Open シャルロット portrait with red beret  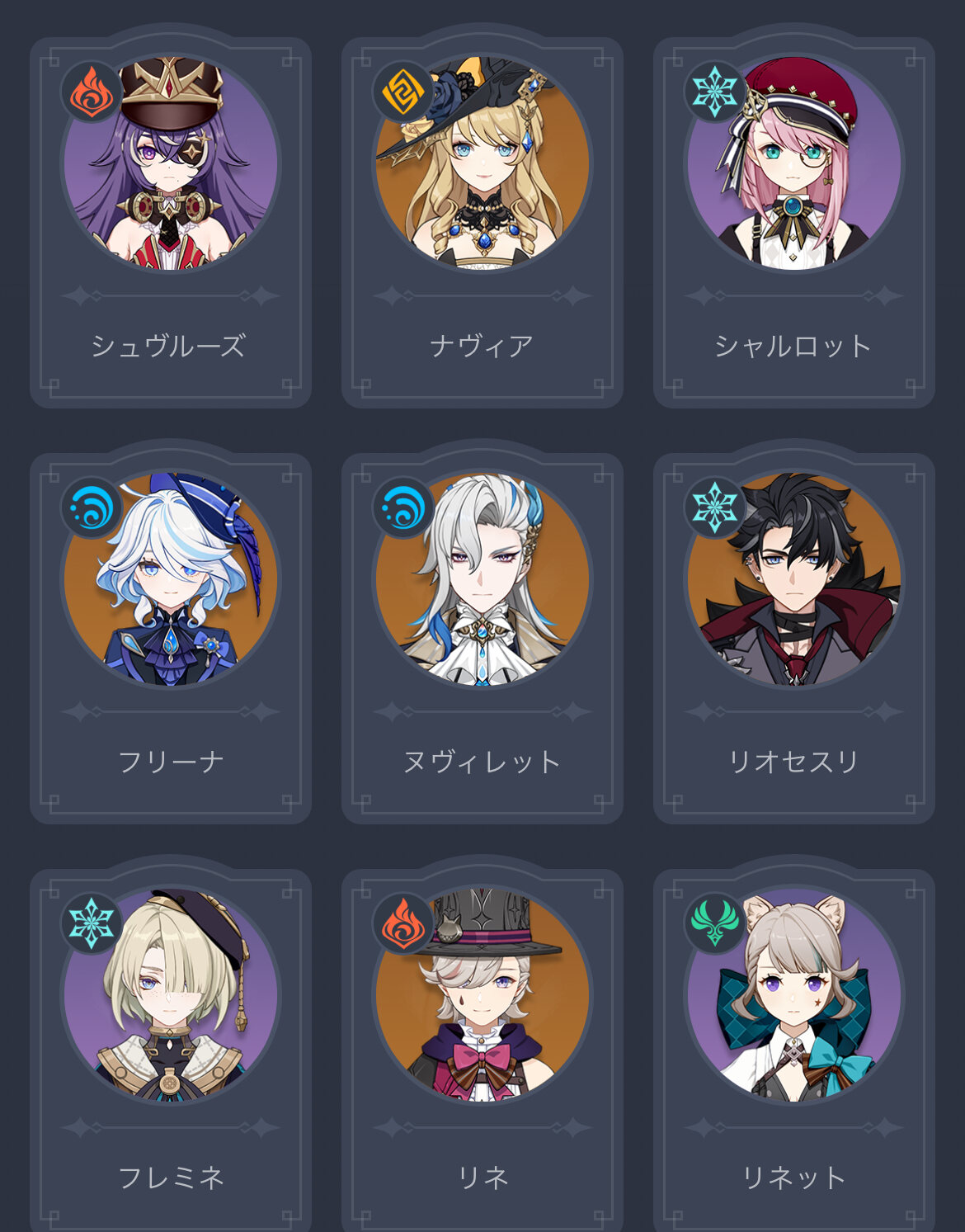pos(794,163)
